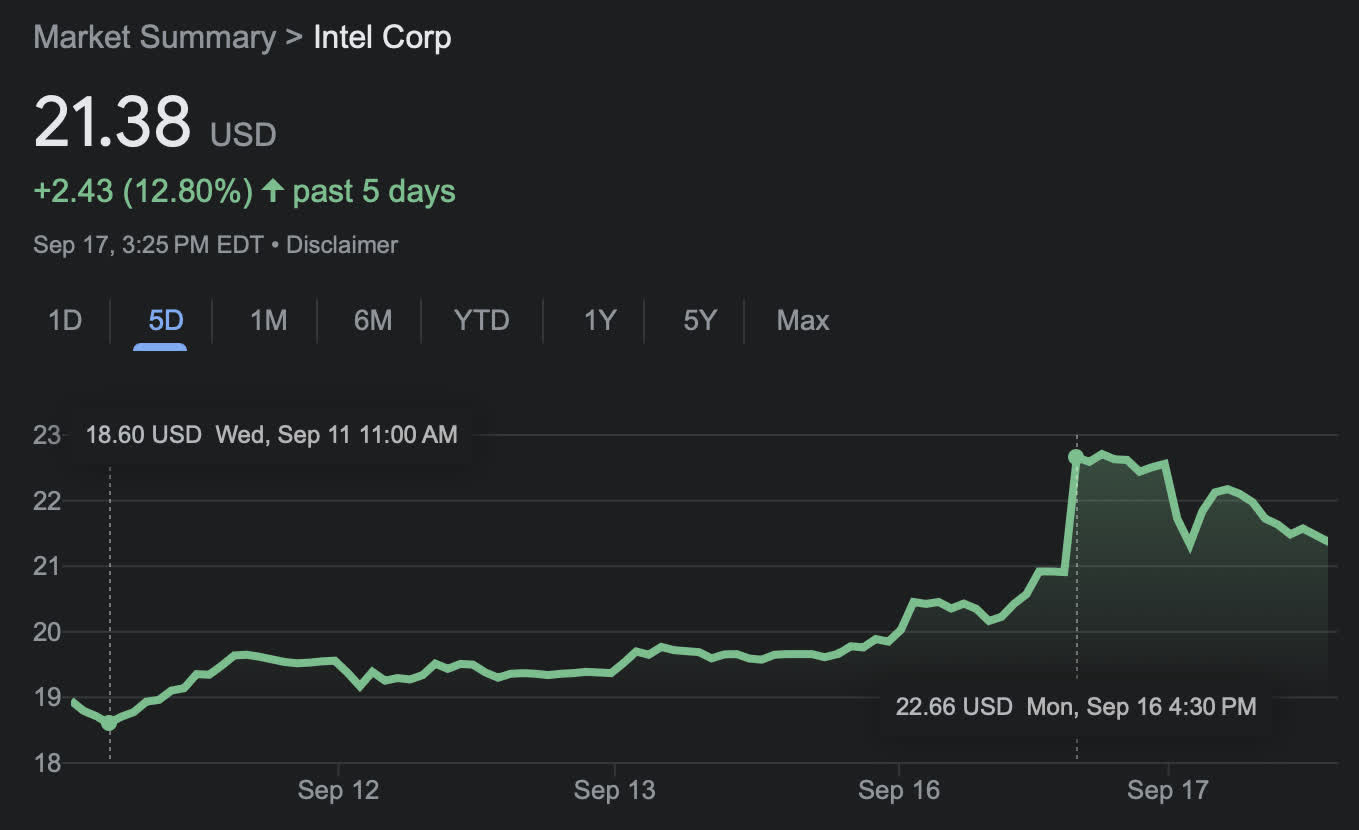Click the Market Summary breadcrumb link
The image size is (1359, 830).
[x=154, y=38]
